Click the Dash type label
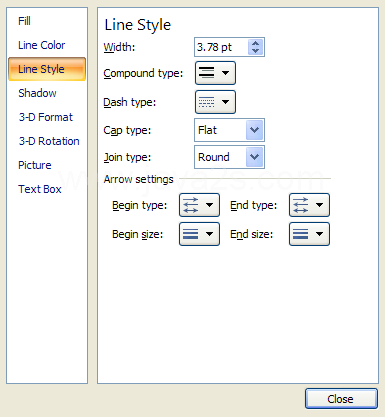This screenshot has width=385, height=417. [130, 102]
